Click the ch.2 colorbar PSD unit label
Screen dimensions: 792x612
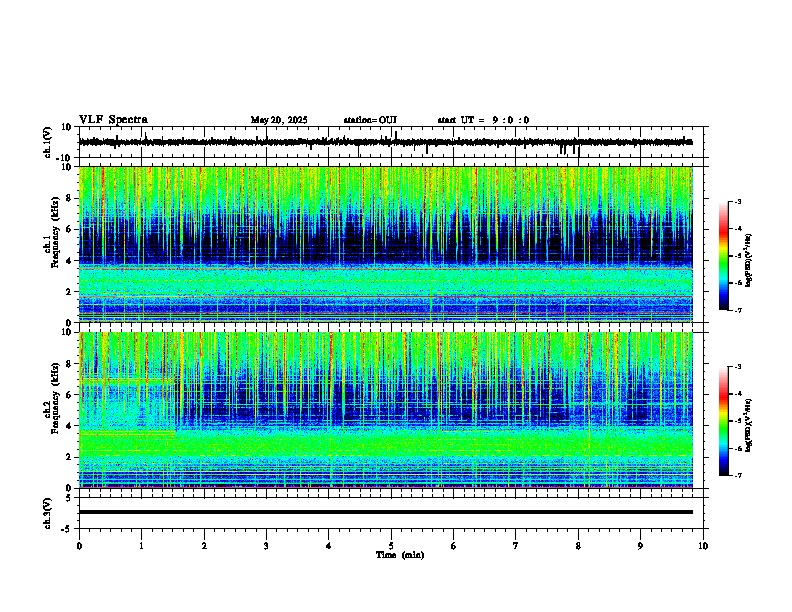tap(748, 425)
